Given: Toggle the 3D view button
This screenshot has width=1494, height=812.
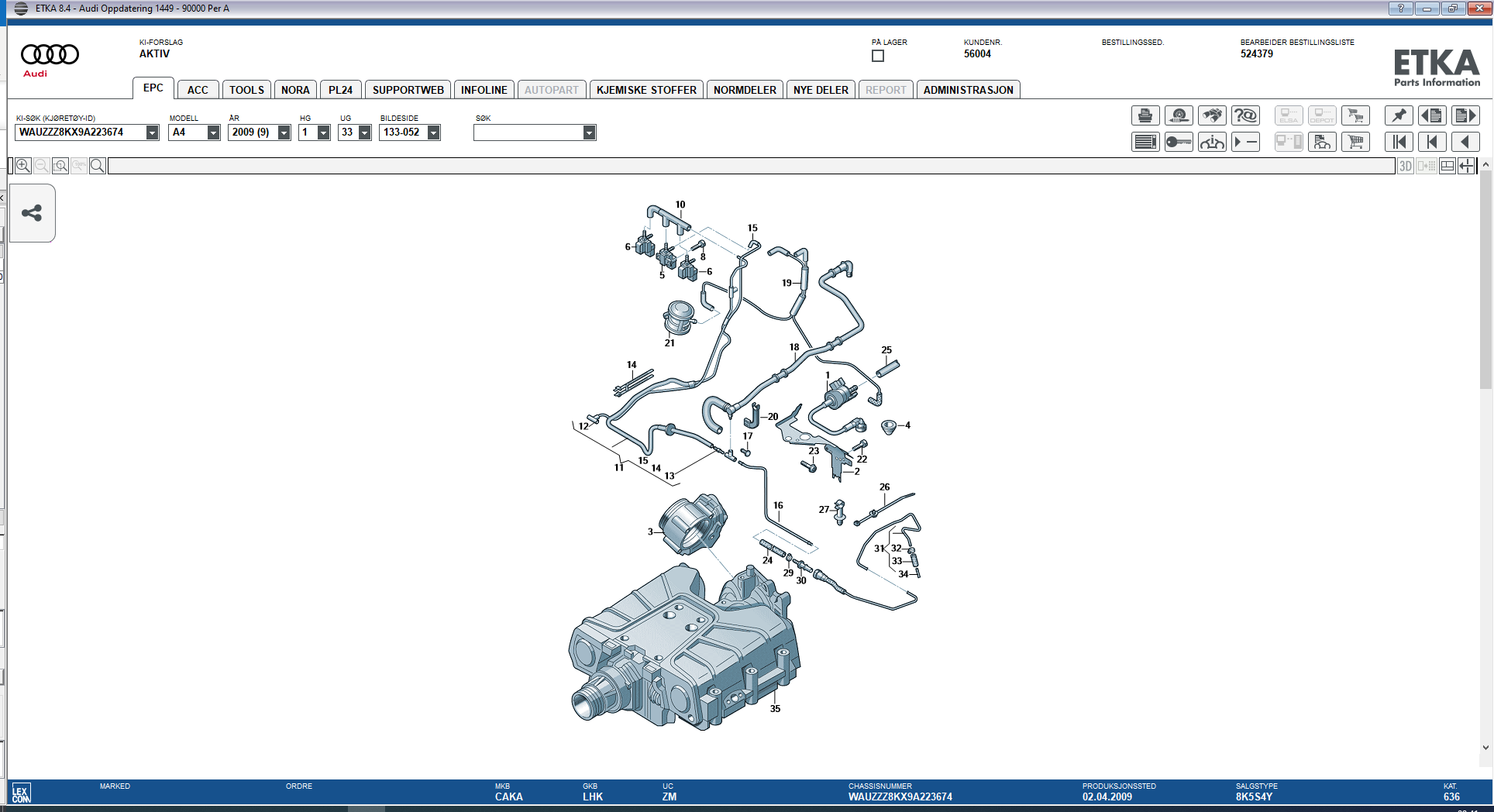Looking at the screenshot, I should pyautogui.click(x=1406, y=166).
